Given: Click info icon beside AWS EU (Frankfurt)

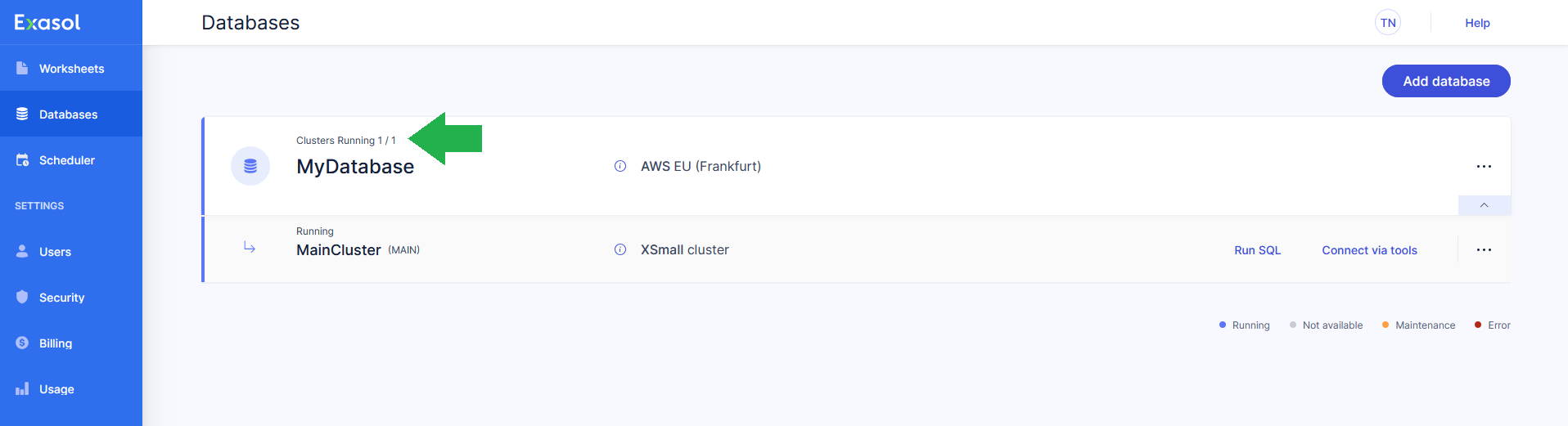Looking at the screenshot, I should click(620, 166).
